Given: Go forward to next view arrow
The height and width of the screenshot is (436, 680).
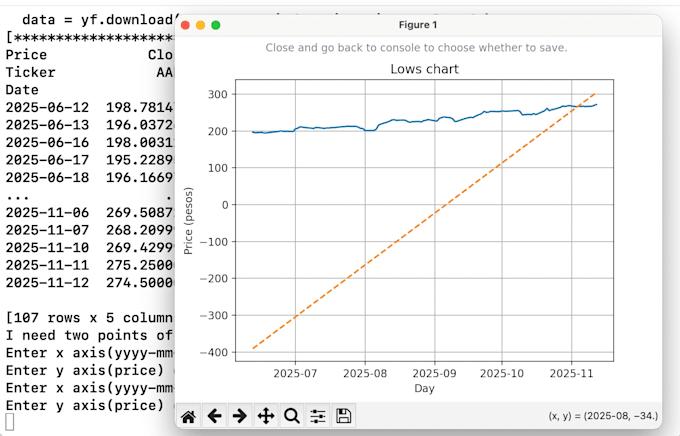Looking at the screenshot, I should tap(240, 416).
